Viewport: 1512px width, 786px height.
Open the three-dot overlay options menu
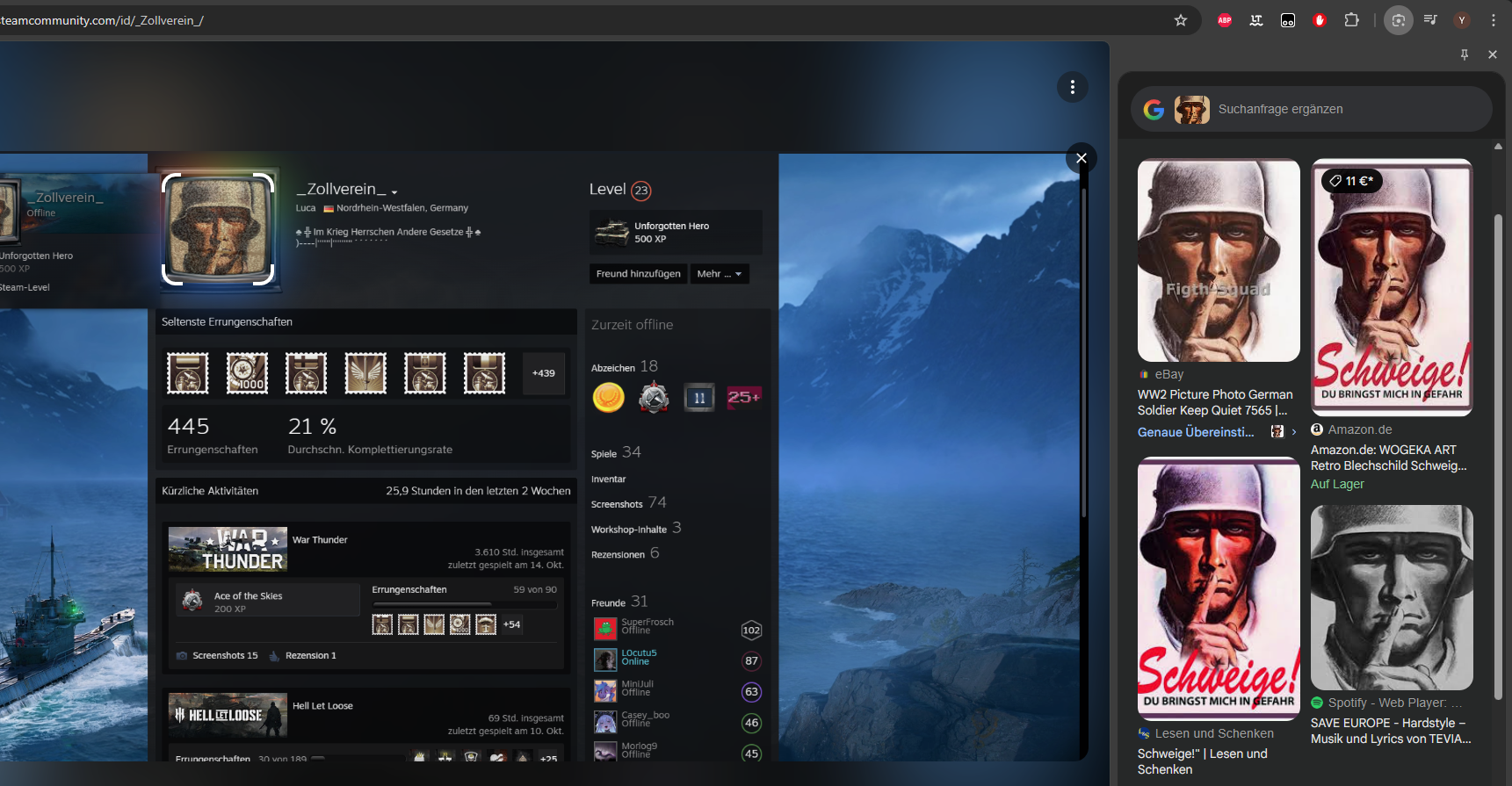coord(1072,87)
